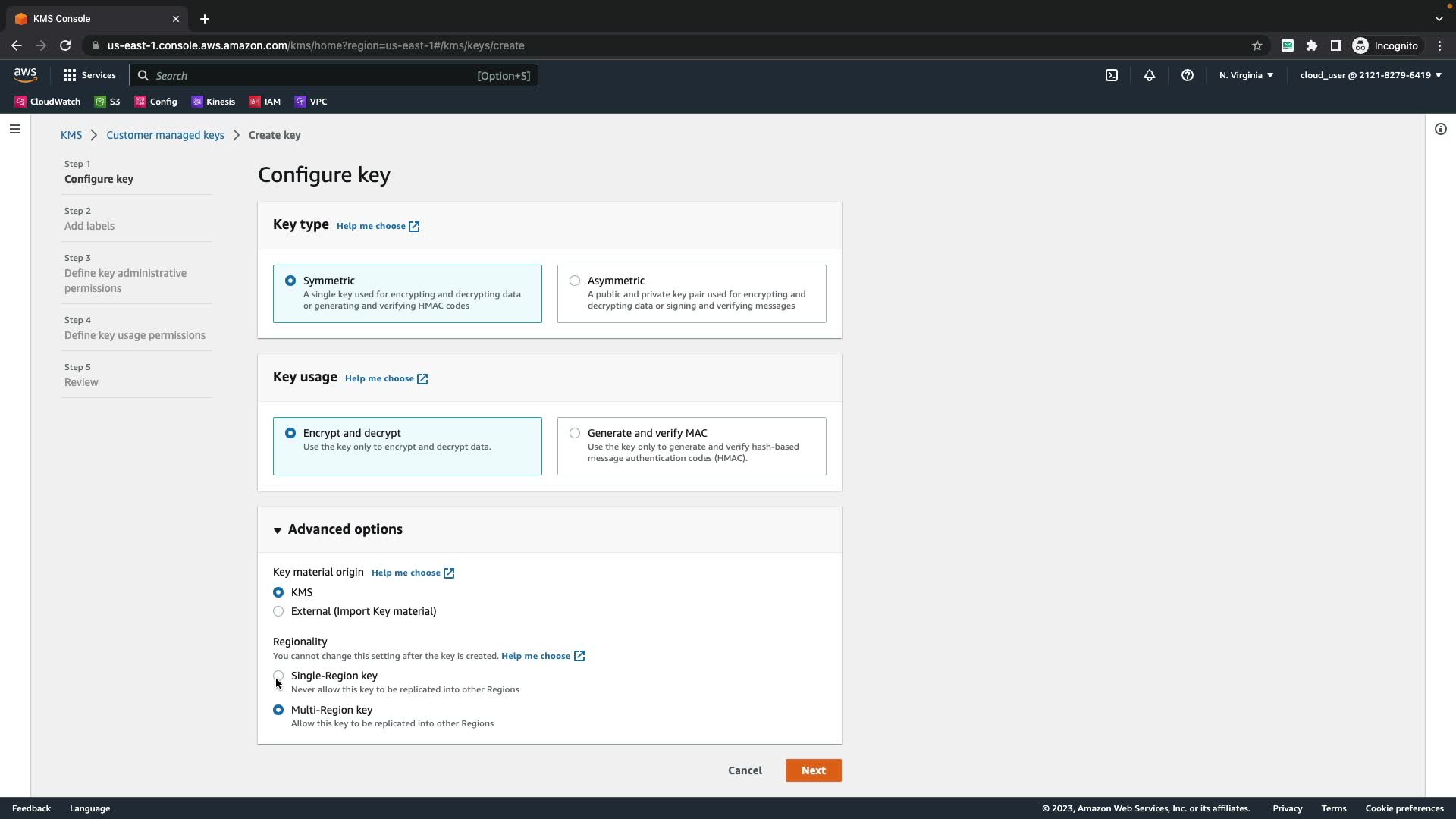The image size is (1456, 819).
Task: Toggle the side navigation hamburger menu
Action: click(x=14, y=129)
